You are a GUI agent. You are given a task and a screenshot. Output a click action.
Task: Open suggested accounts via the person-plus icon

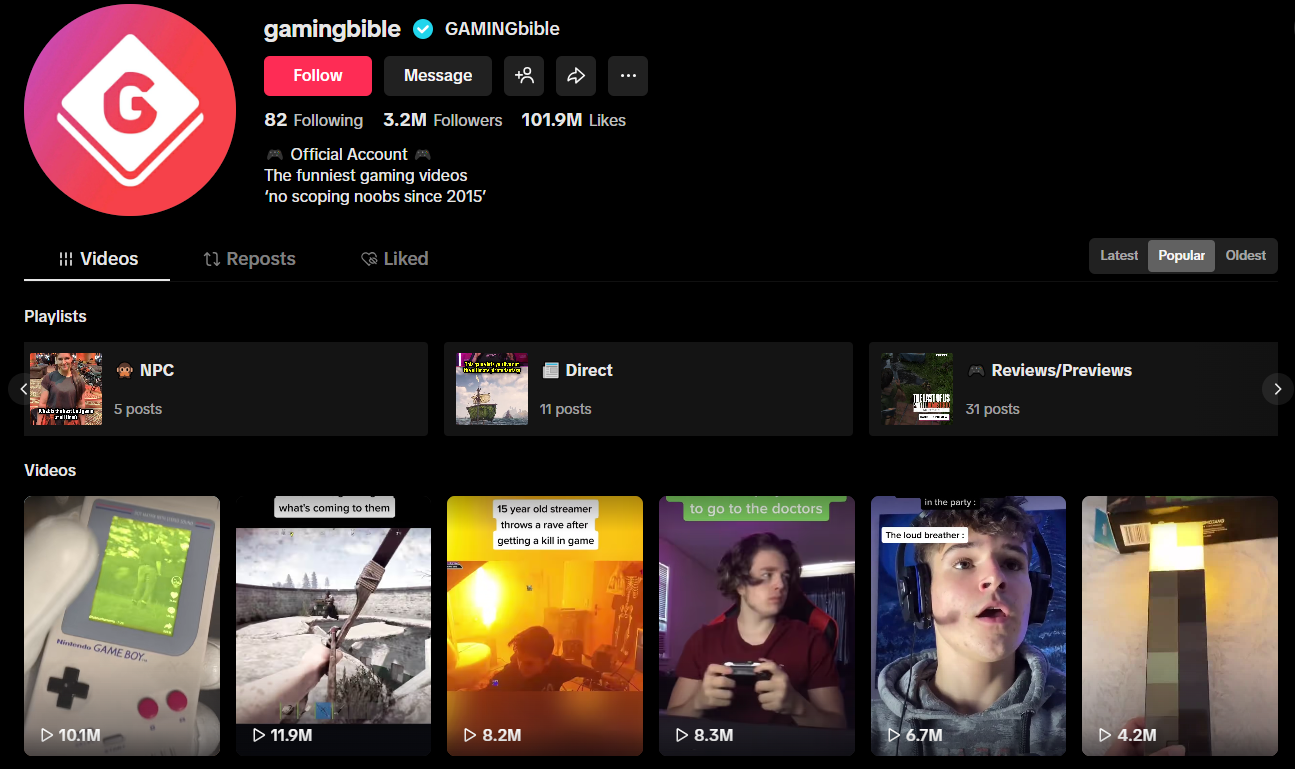pyautogui.click(x=524, y=75)
